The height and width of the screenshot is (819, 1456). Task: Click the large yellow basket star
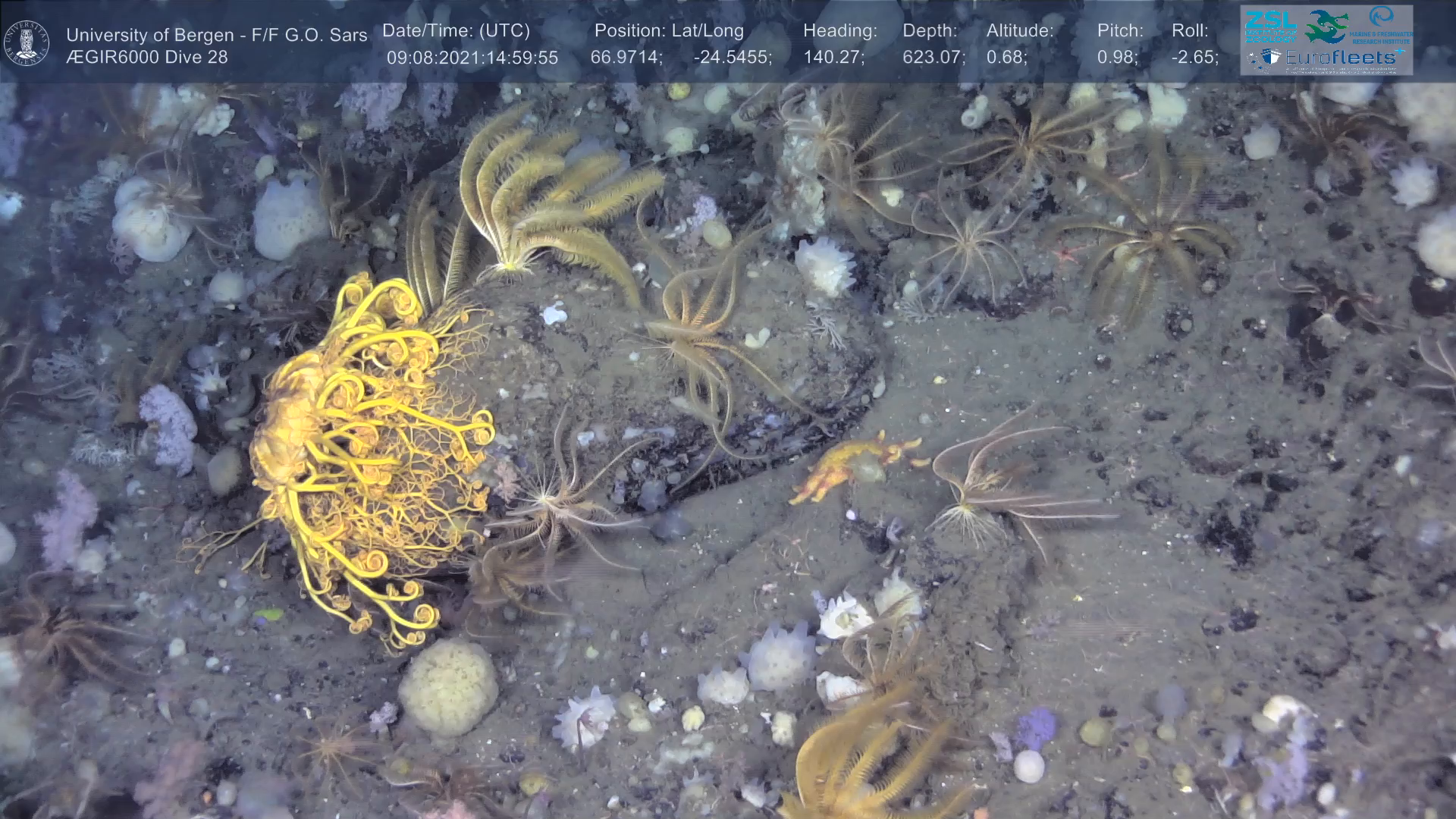pos(356,447)
